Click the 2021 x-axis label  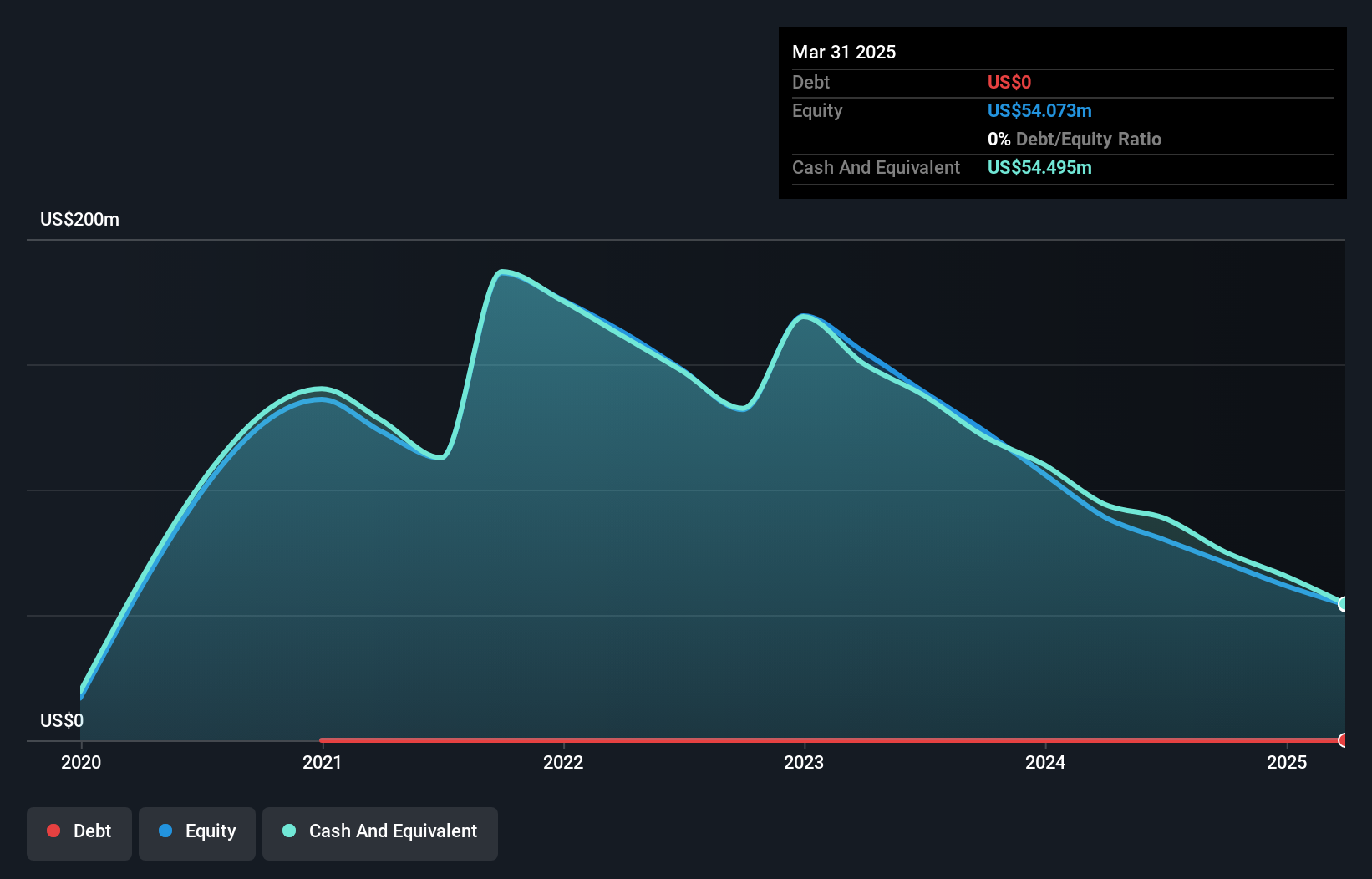pos(323,762)
